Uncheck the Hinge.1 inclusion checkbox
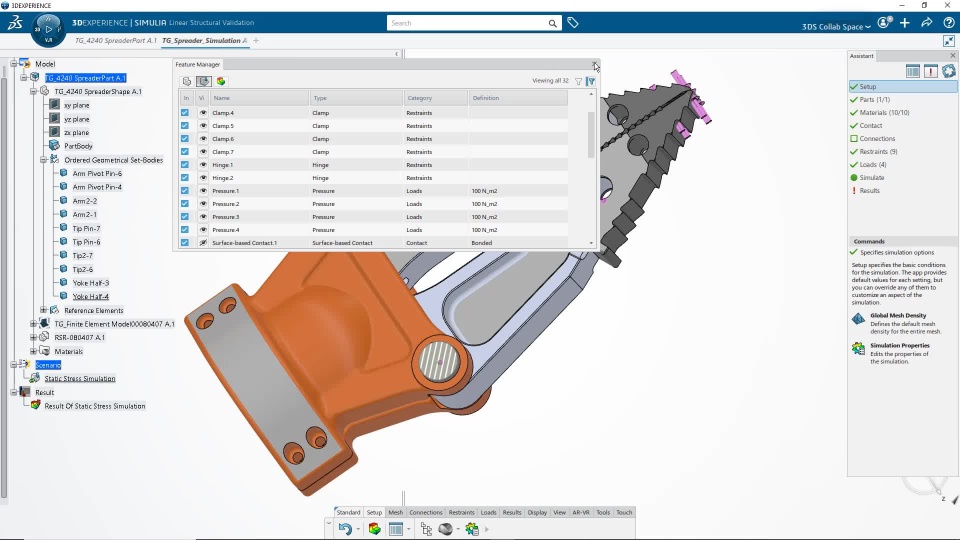The width and height of the screenshot is (960, 540). [x=185, y=165]
